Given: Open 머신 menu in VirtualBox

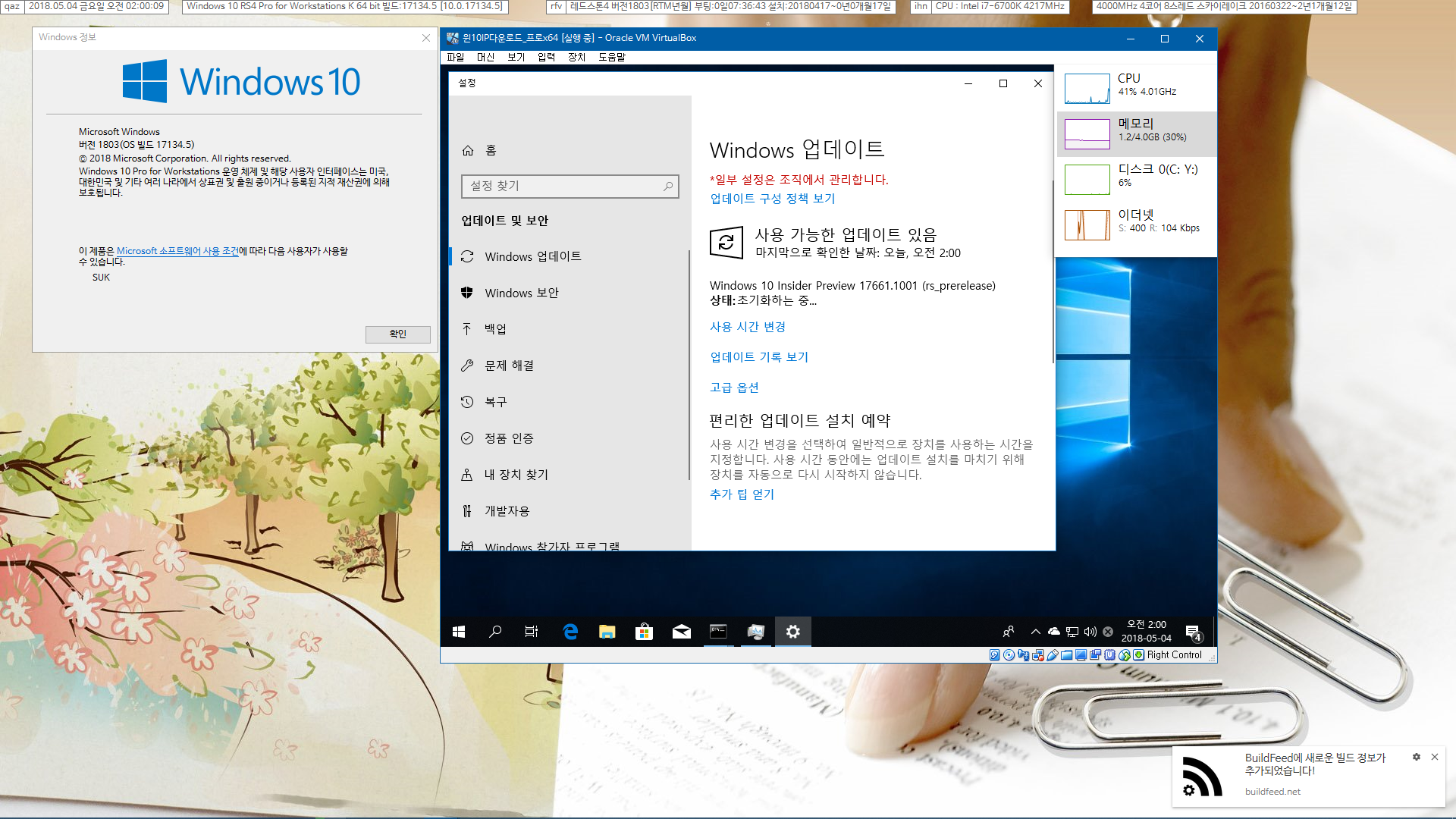Looking at the screenshot, I should coord(486,58).
